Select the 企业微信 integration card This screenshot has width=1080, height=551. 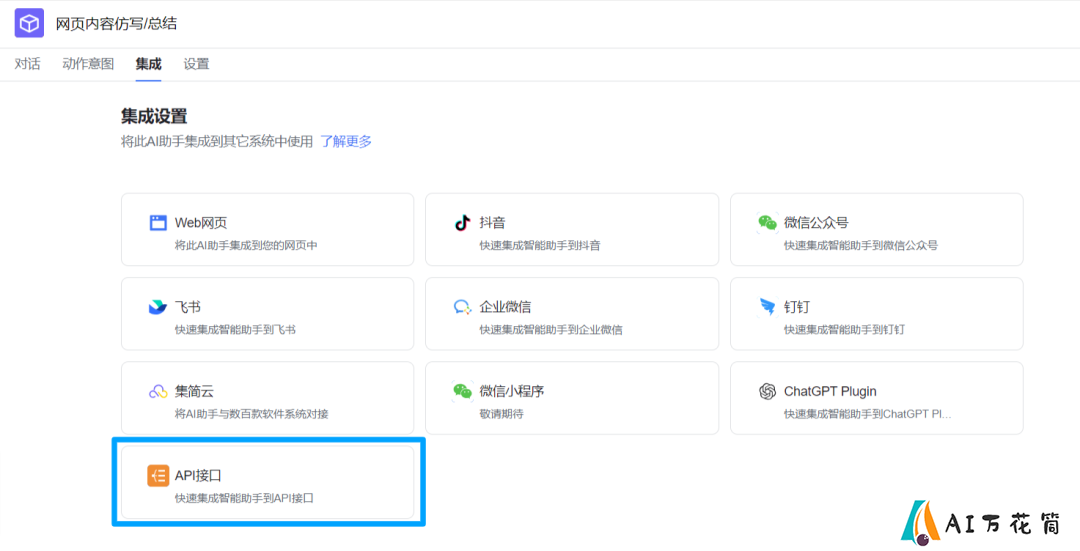(572, 314)
